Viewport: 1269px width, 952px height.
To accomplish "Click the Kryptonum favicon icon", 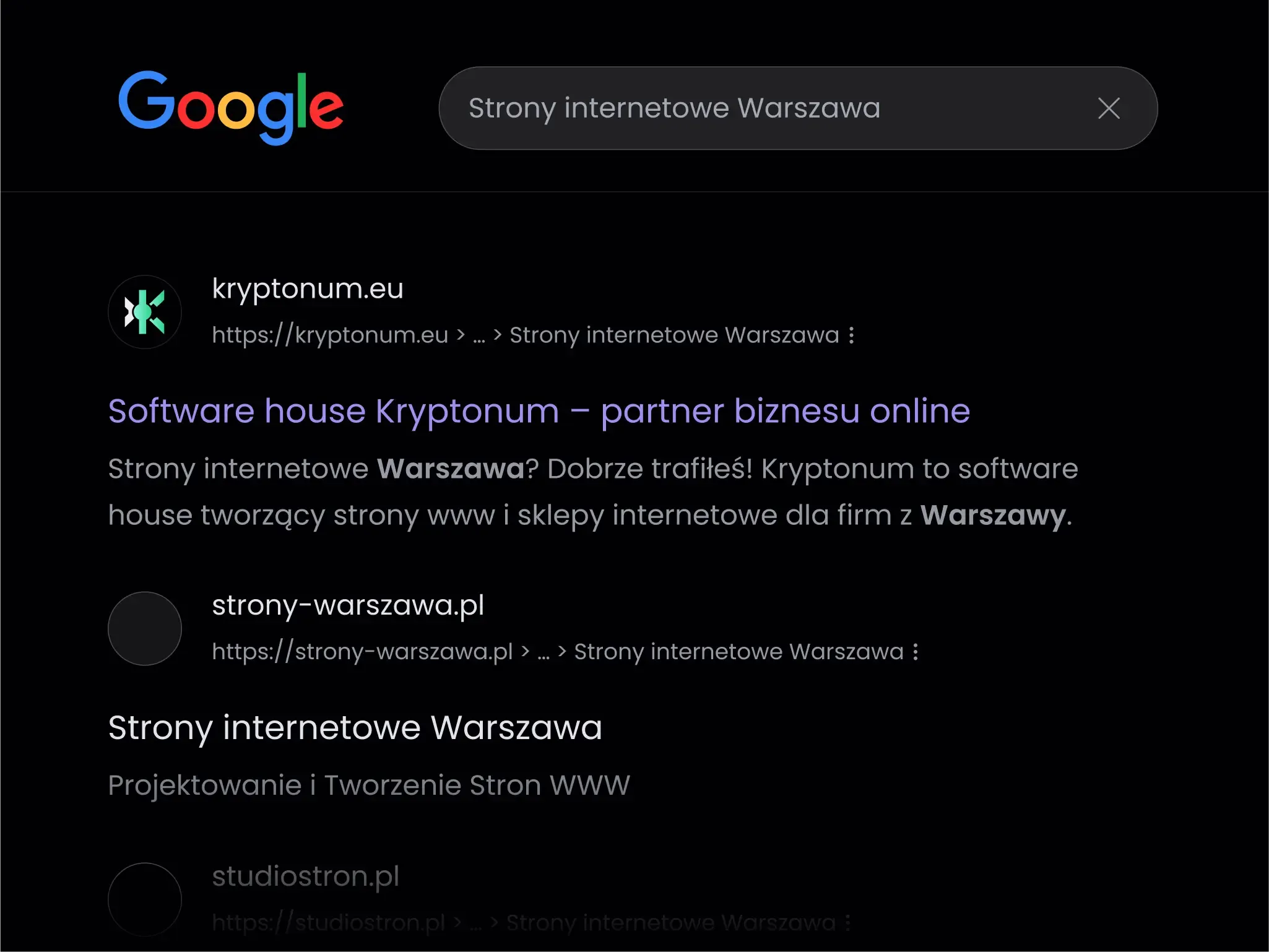I will (145, 312).
